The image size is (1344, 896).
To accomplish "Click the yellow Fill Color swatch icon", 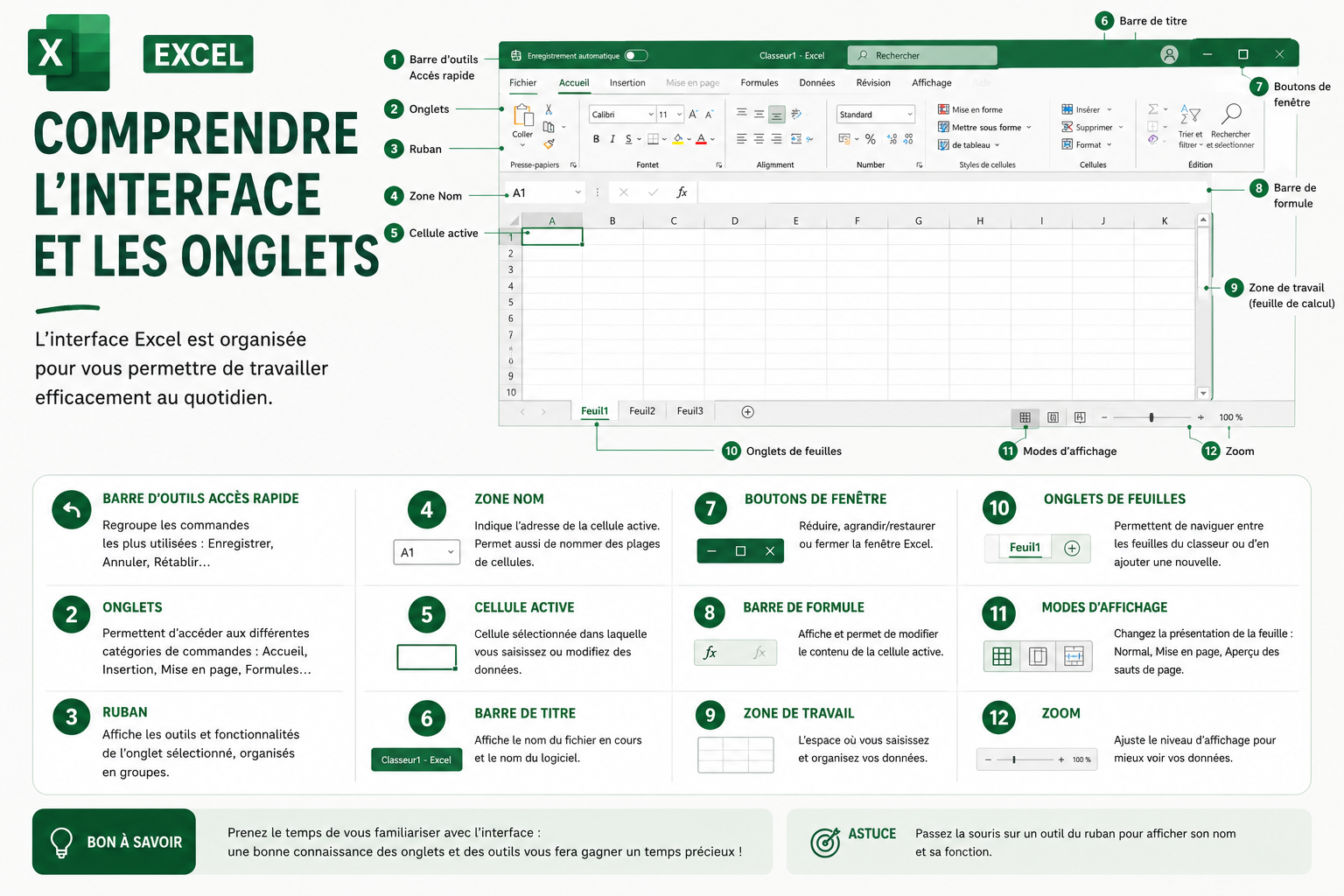I will pos(678,138).
